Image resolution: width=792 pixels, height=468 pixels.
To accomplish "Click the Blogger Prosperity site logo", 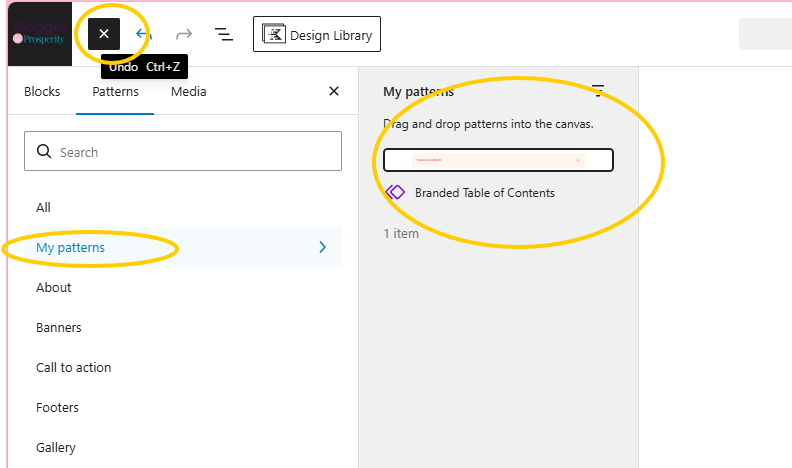I will click(40, 34).
